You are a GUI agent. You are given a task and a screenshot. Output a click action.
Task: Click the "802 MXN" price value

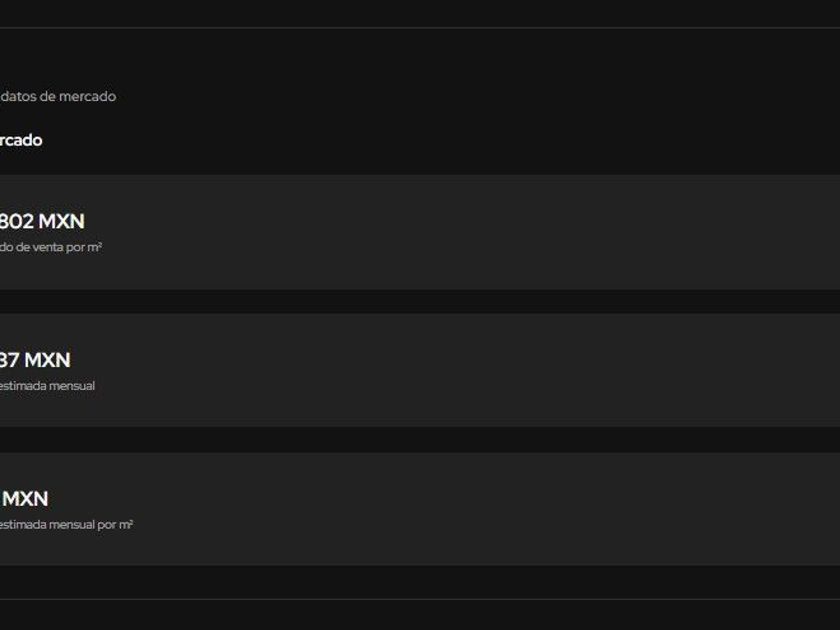point(41,221)
